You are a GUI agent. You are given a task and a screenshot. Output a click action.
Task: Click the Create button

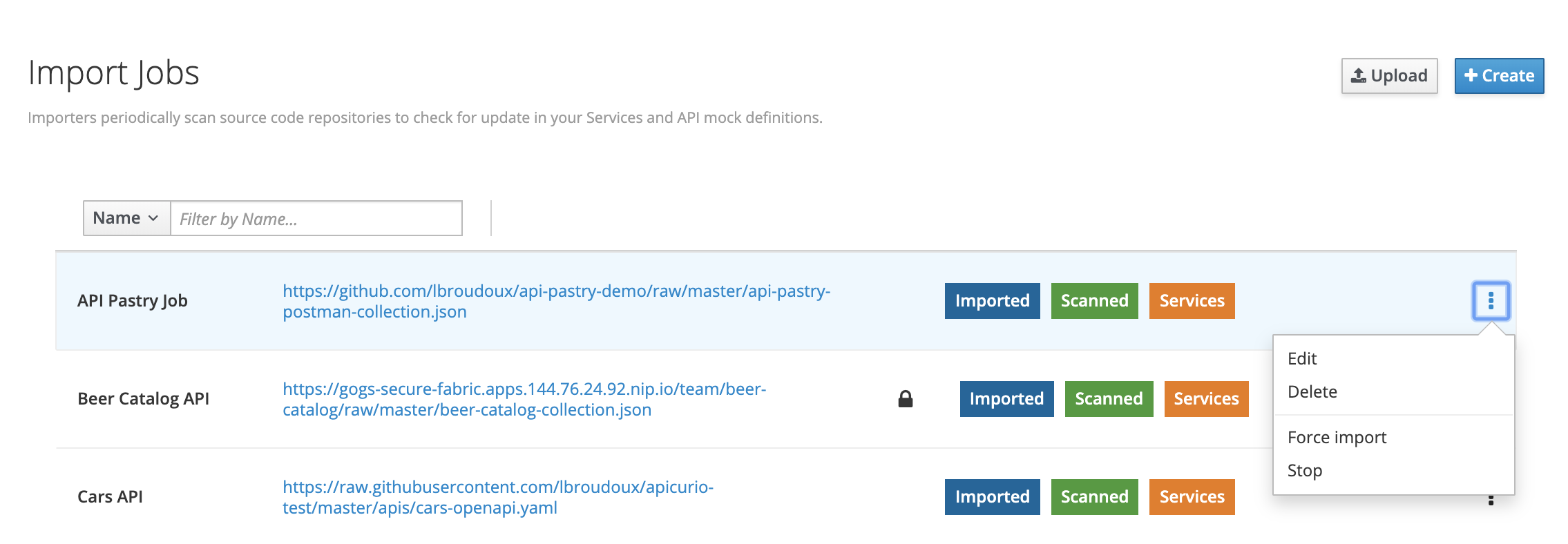click(x=1499, y=76)
